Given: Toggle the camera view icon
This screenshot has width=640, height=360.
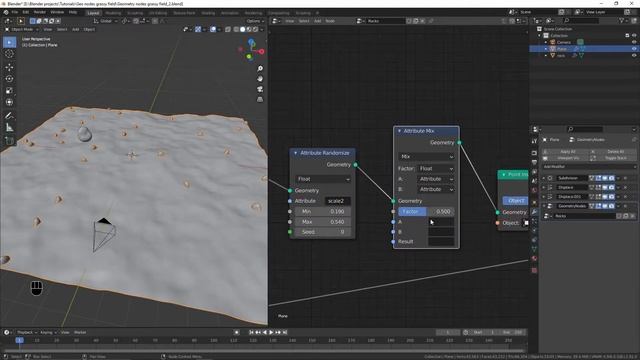Looking at the screenshot, I should pos(260,89).
